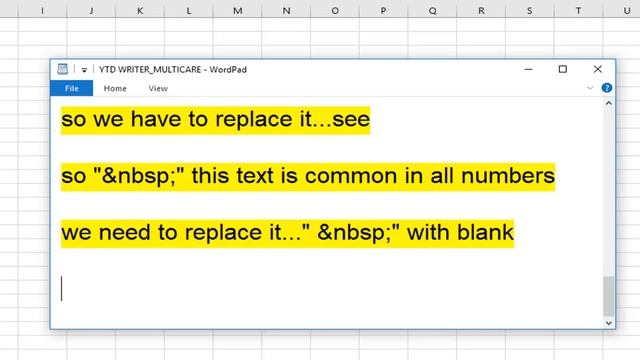Click the WordPad scrollbar down arrow

point(609,323)
